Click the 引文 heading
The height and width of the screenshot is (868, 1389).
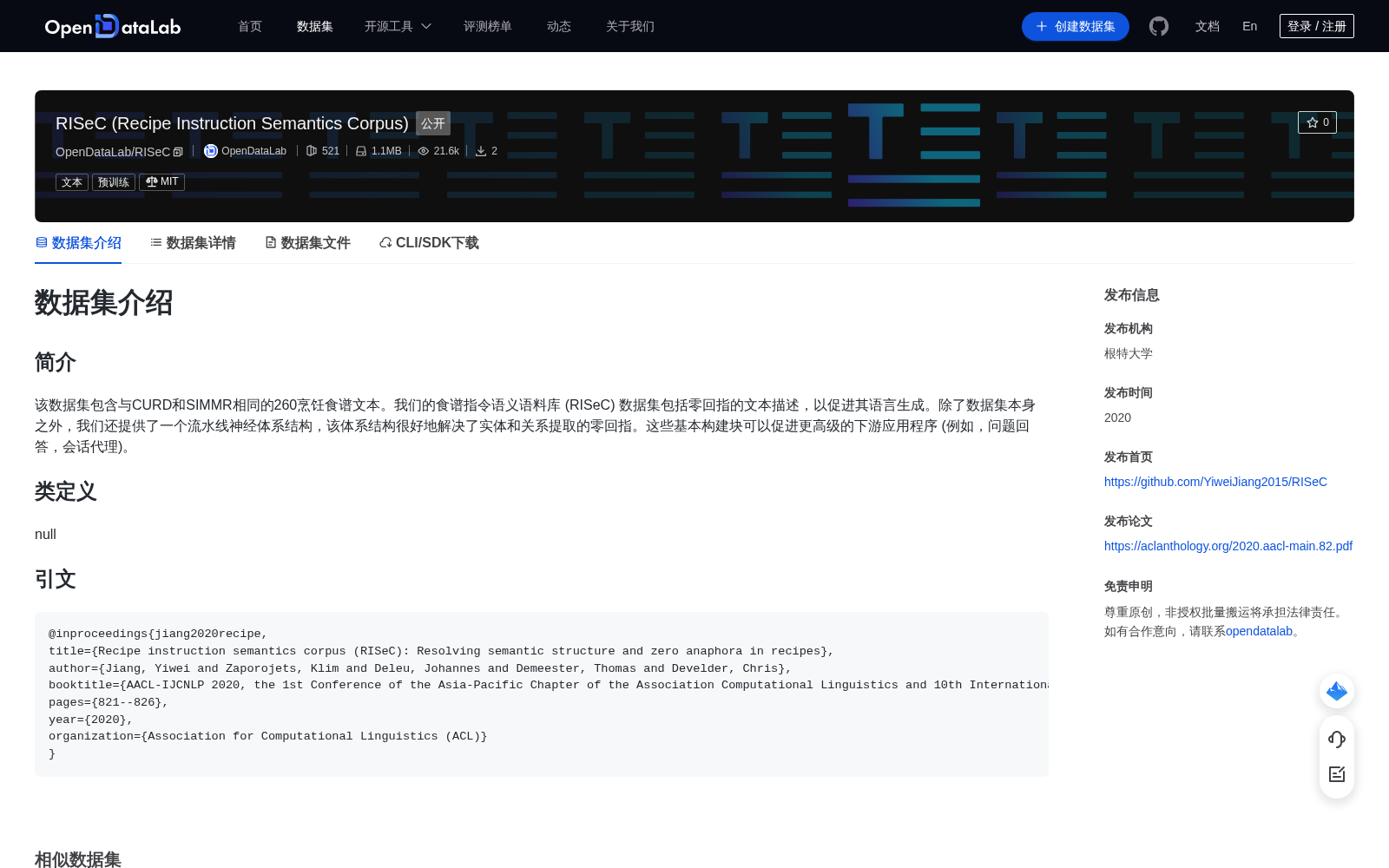click(56, 579)
